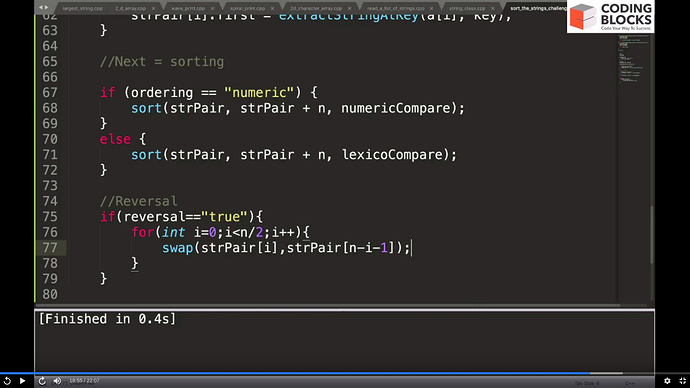Click the else keyword on line 70
This screenshot has width=690, height=388.
pyautogui.click(x=115, y=139)
